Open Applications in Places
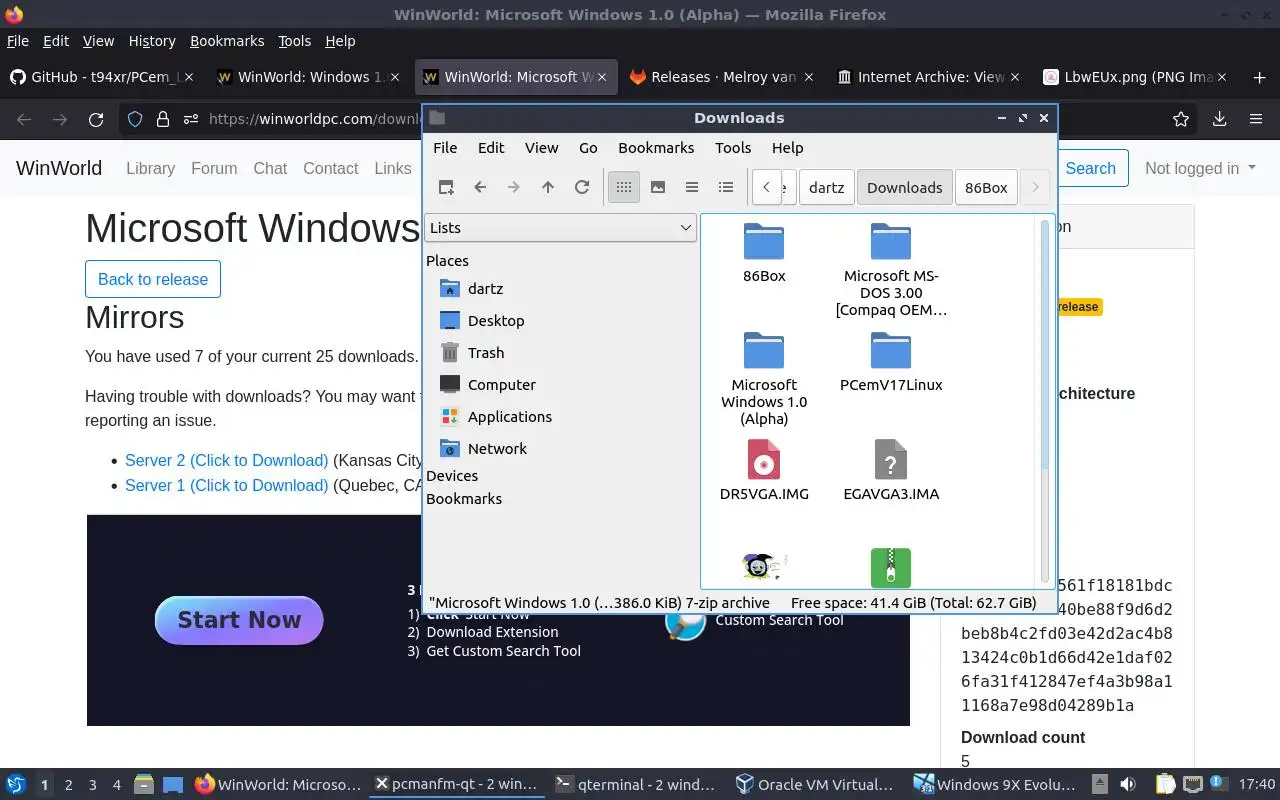The image size is (1280, 800). (x=510, y=417)
